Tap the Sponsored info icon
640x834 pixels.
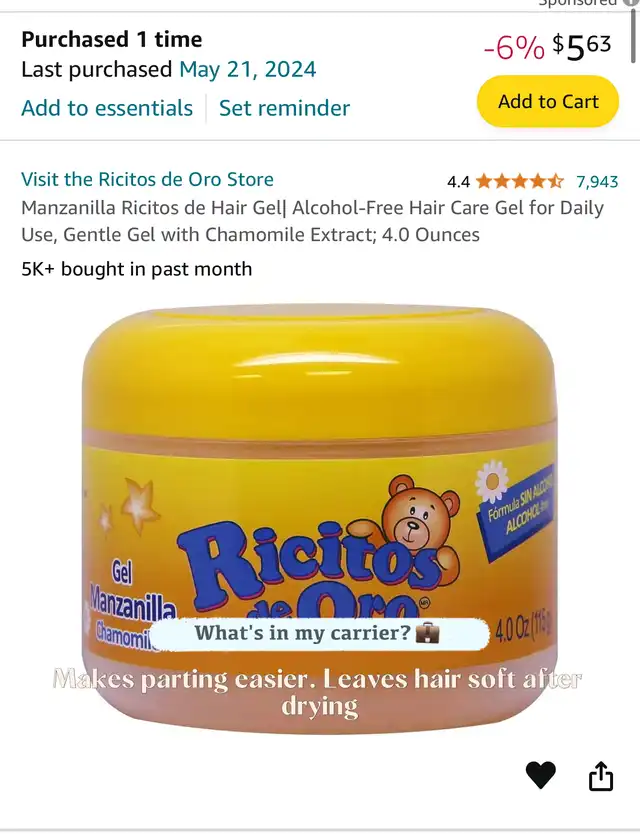tap(632, 3)
